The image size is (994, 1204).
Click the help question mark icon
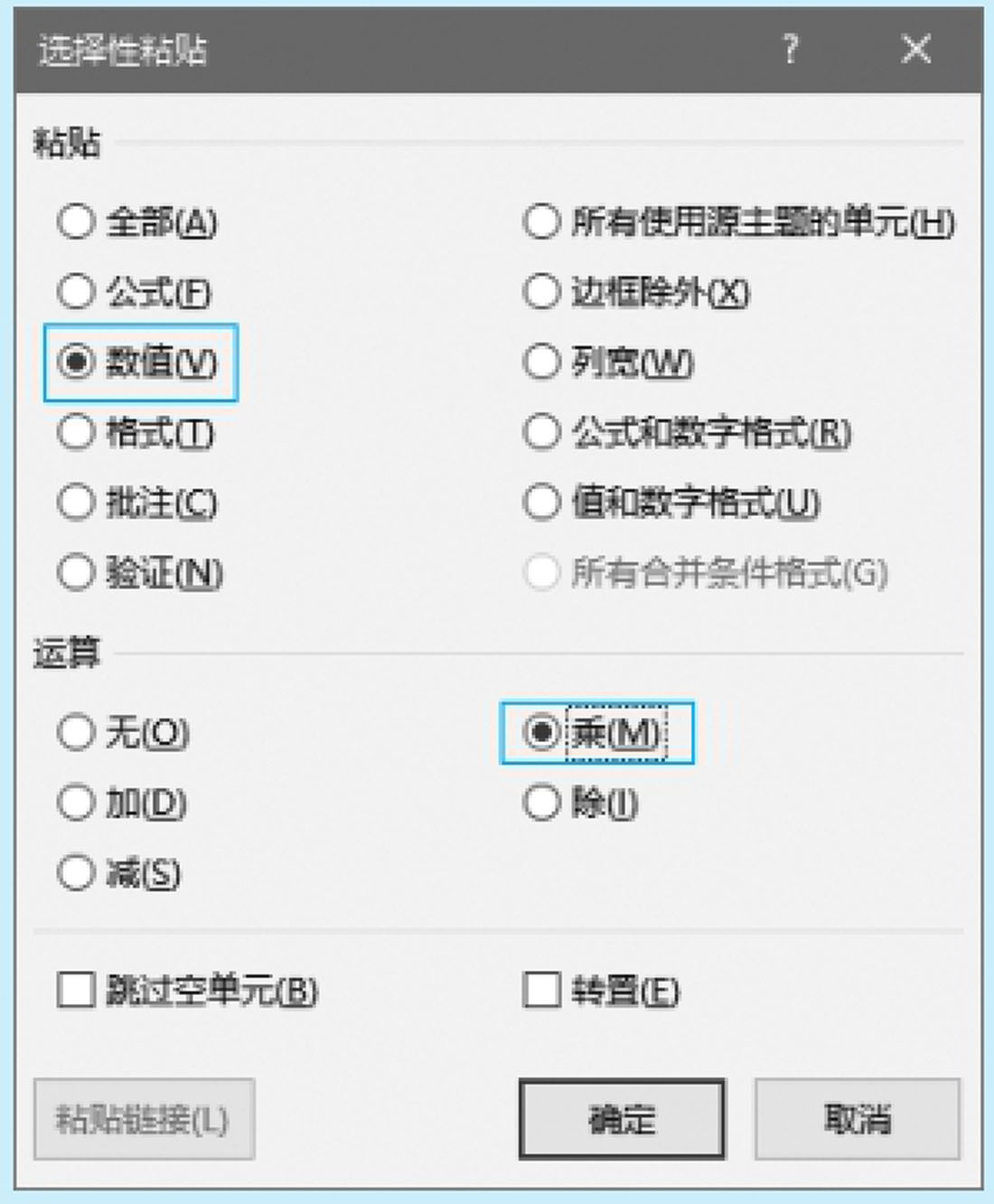click(791, 49)
